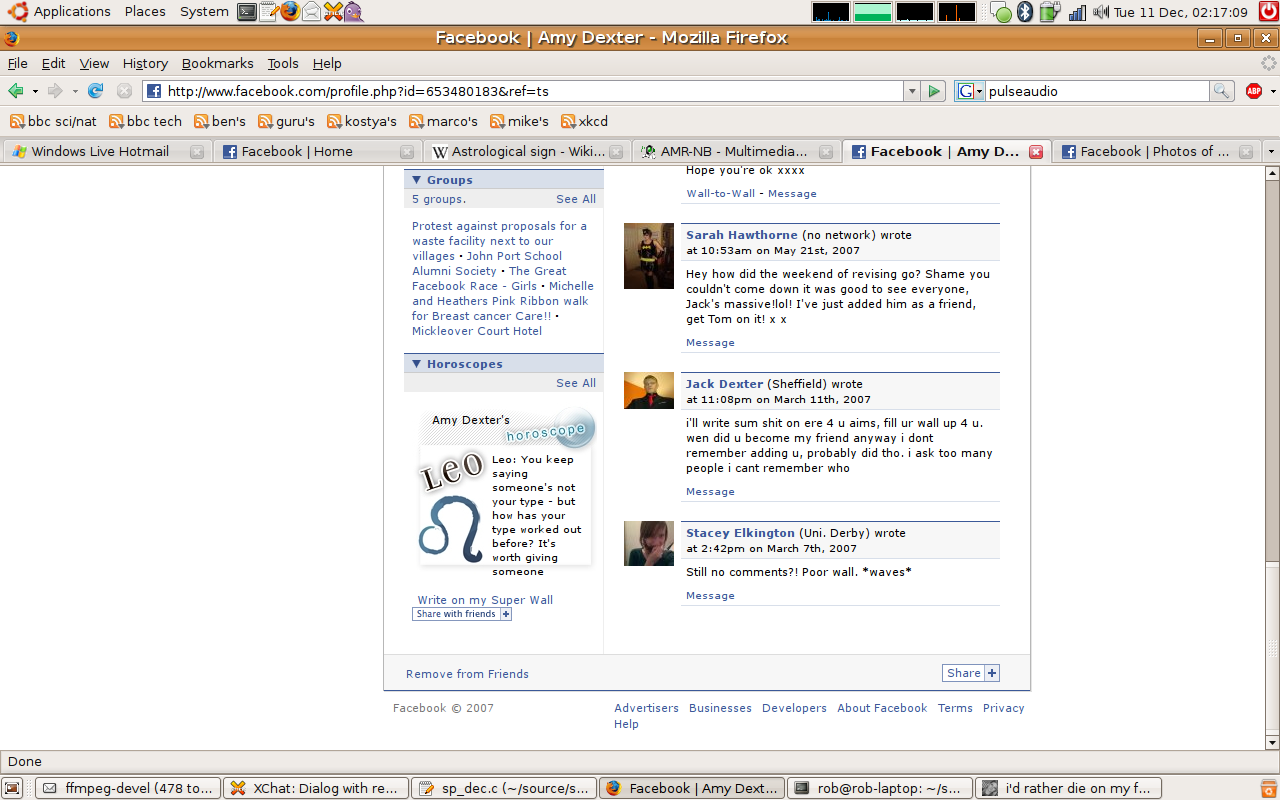
Task: Switch to Facebook Photos tab
Action: pyautogui.click(x=1156, y=152)
